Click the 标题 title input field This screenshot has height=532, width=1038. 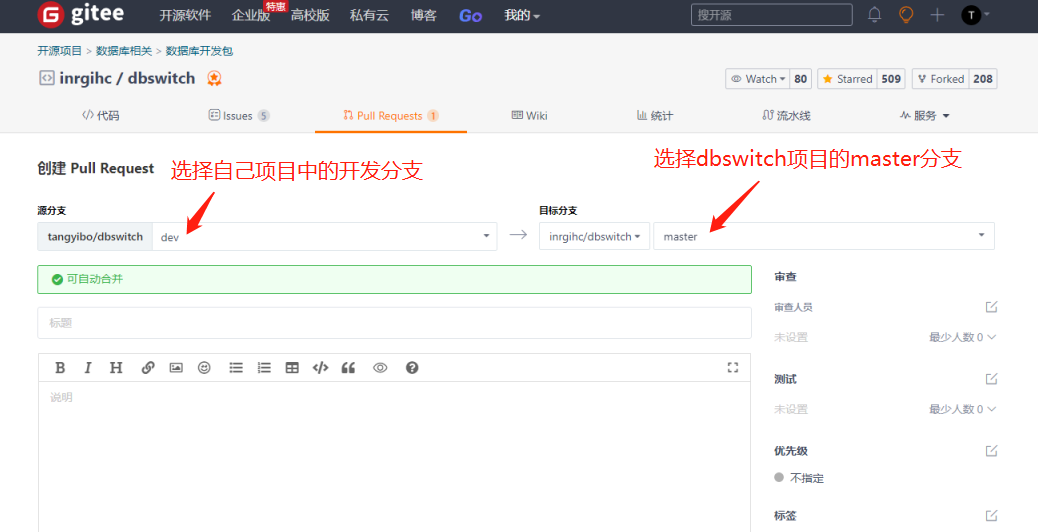394,323
